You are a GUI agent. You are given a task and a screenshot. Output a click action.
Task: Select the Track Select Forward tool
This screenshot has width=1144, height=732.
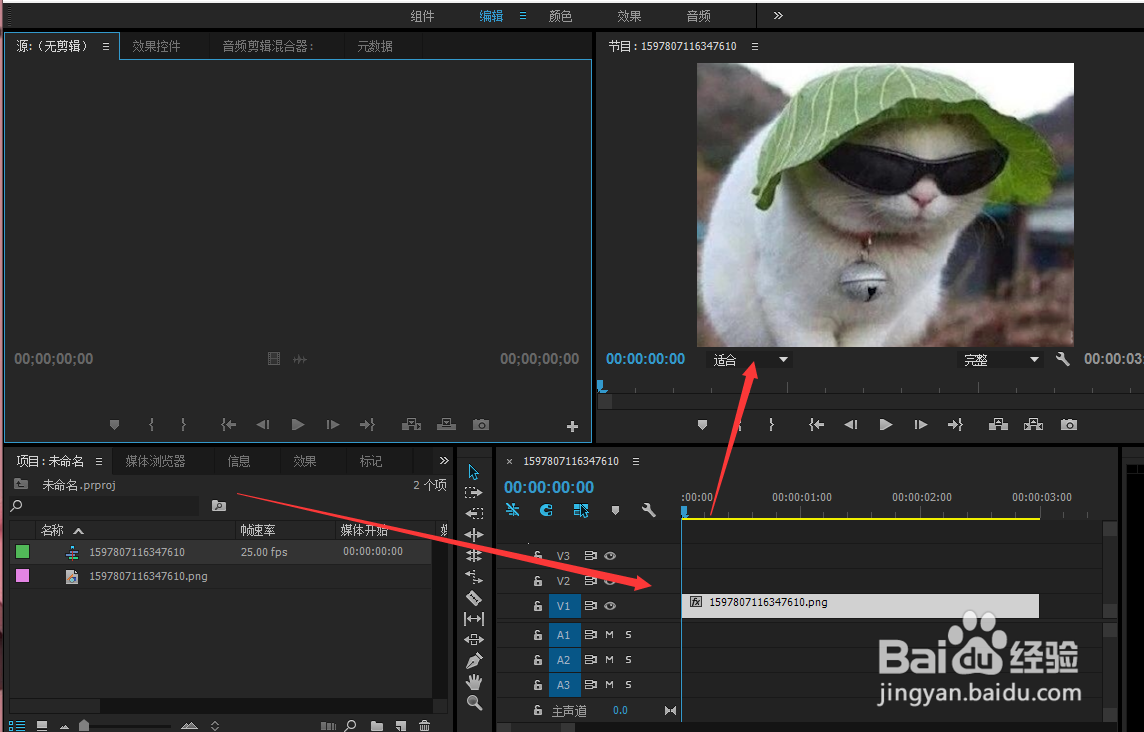(x=474, y=493)
